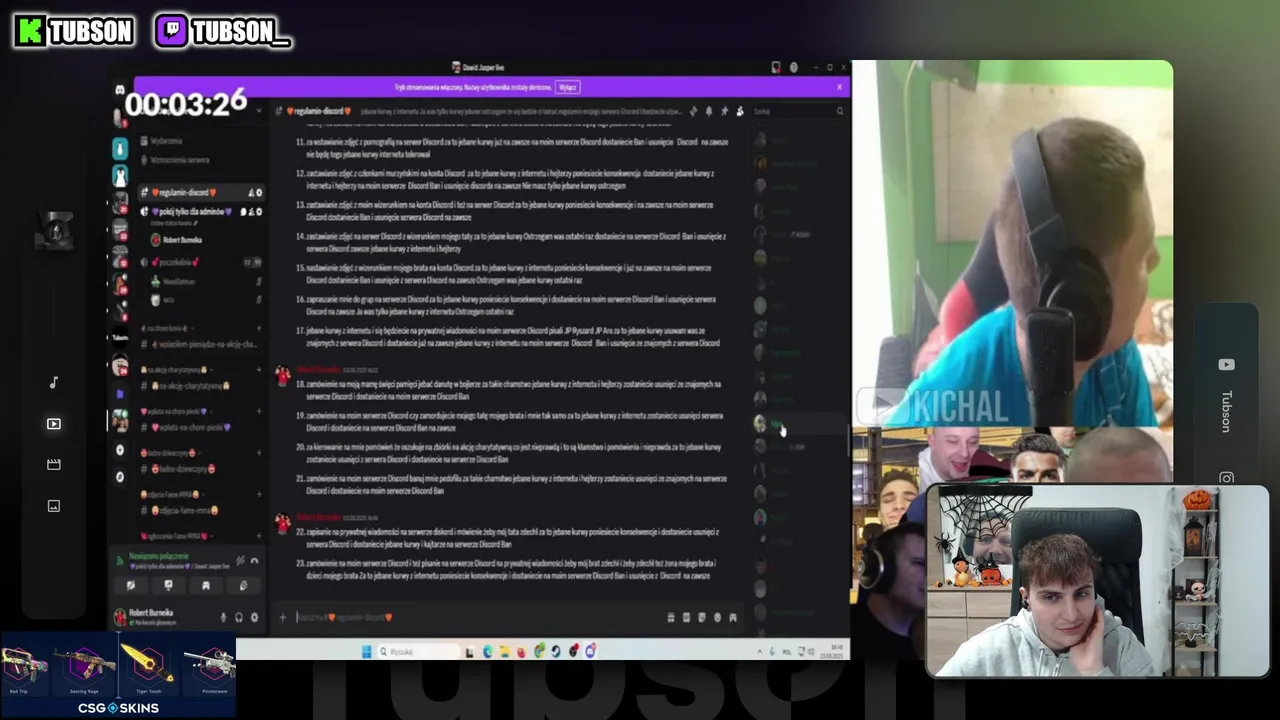Dismiss the purple streamer mode banner
The image size is (1280, 720).
(839, 87)
